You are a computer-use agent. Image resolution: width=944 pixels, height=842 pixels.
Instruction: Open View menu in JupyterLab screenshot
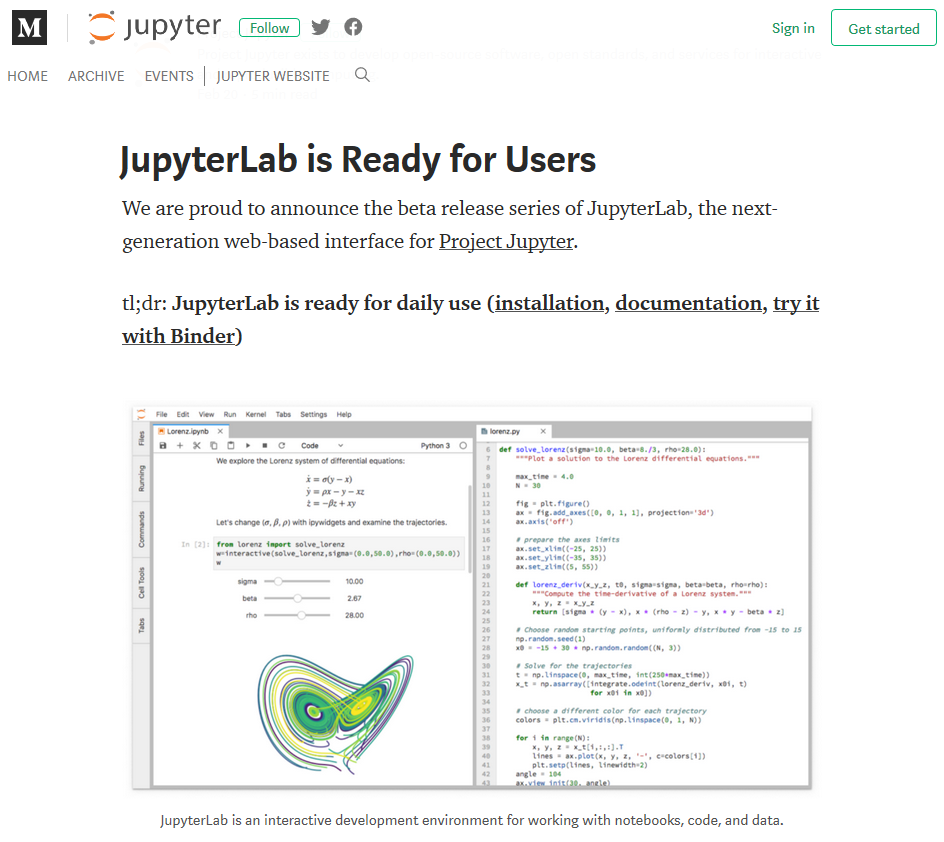pos(206,415)
